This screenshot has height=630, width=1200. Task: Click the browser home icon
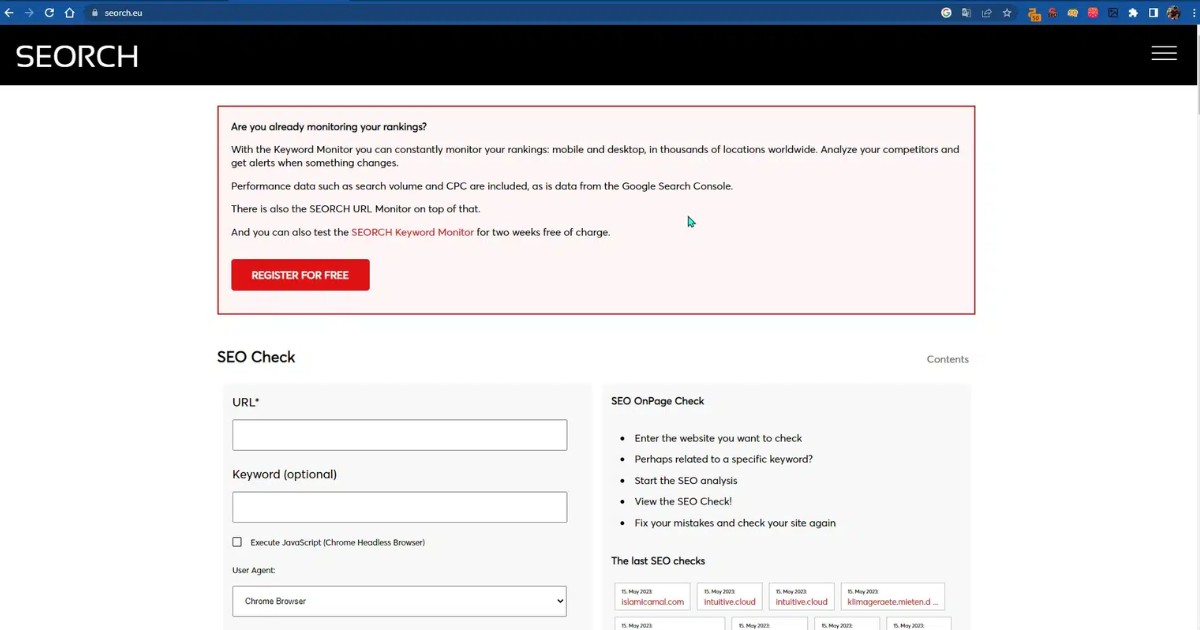tap(69, 13)
